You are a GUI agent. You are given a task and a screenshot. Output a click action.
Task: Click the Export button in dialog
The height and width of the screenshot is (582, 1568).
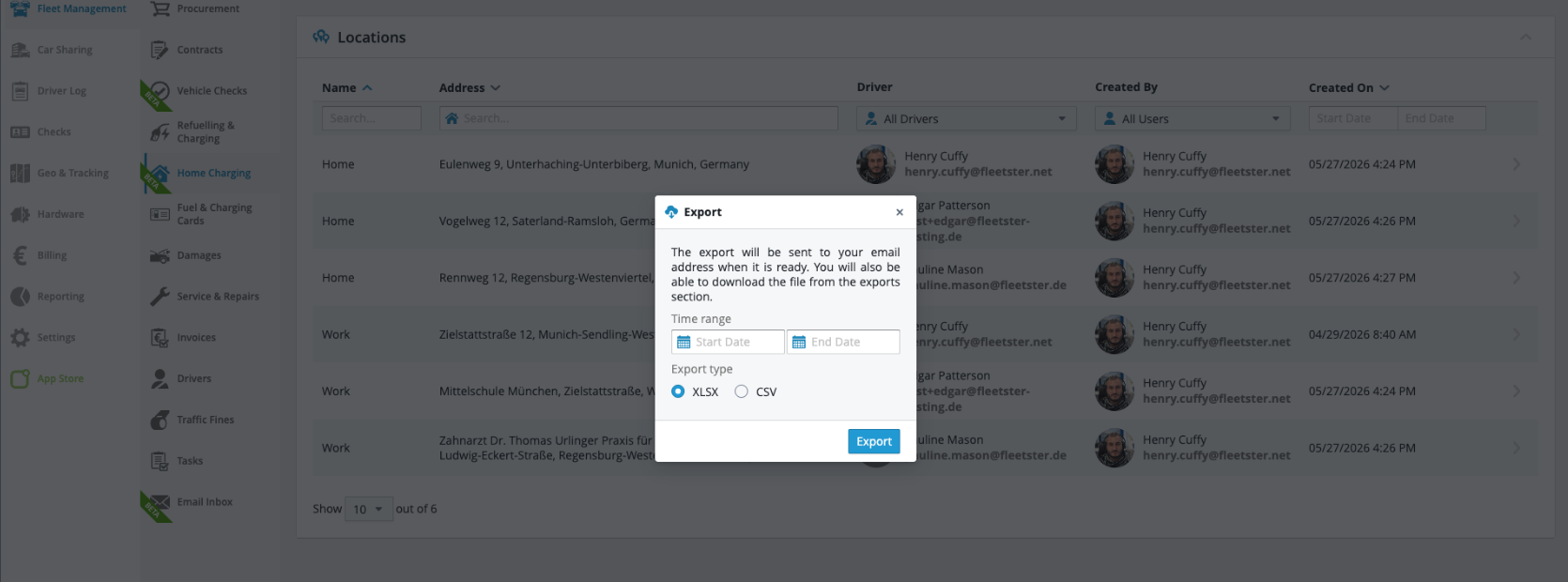873,441
